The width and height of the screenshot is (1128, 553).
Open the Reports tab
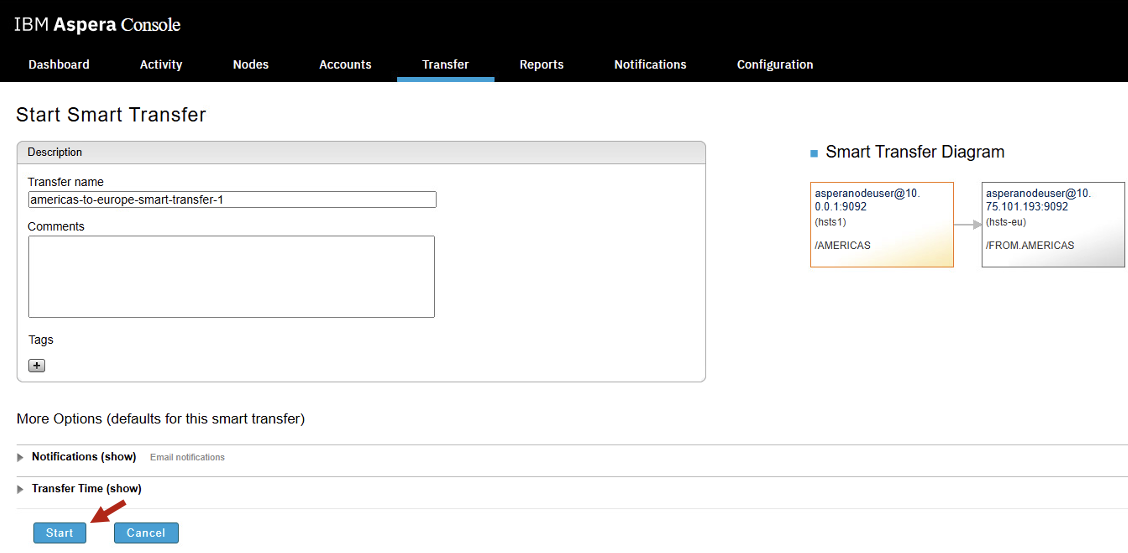pyautogui.click(x=542, y=65)
